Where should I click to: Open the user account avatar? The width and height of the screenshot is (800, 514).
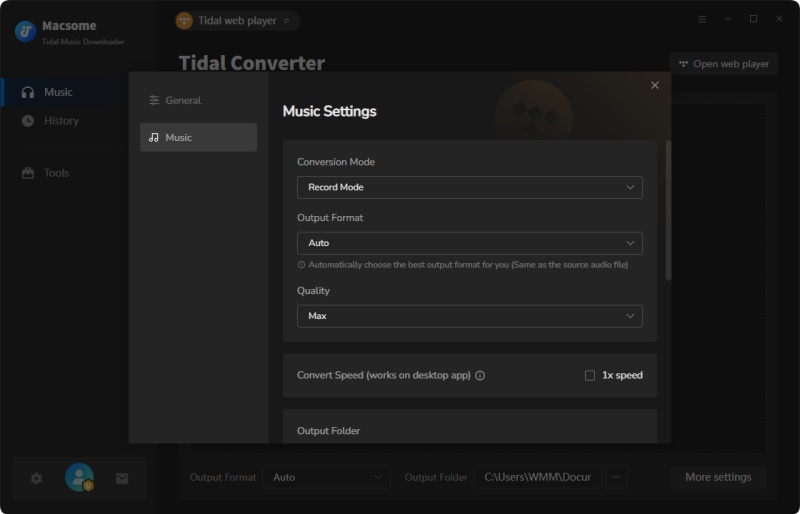79,477
